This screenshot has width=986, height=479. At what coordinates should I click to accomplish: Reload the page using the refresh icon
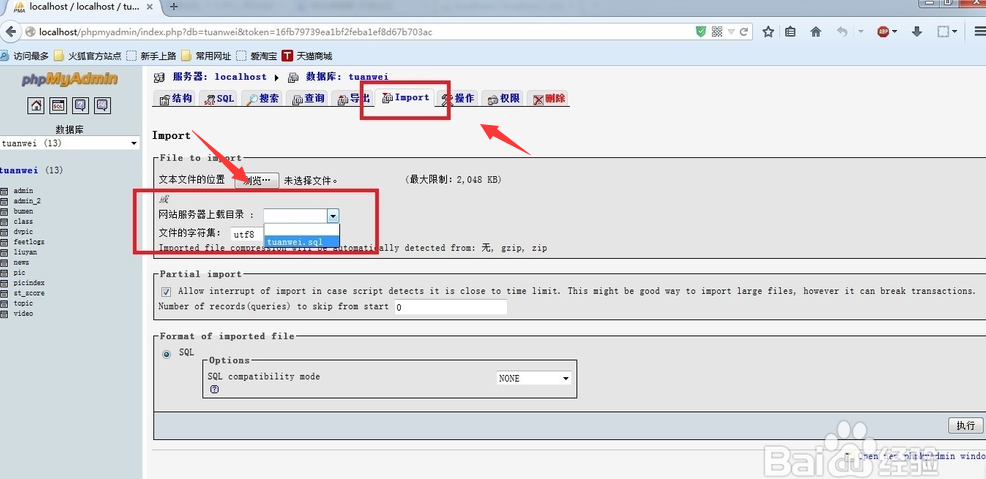[743, 32]
